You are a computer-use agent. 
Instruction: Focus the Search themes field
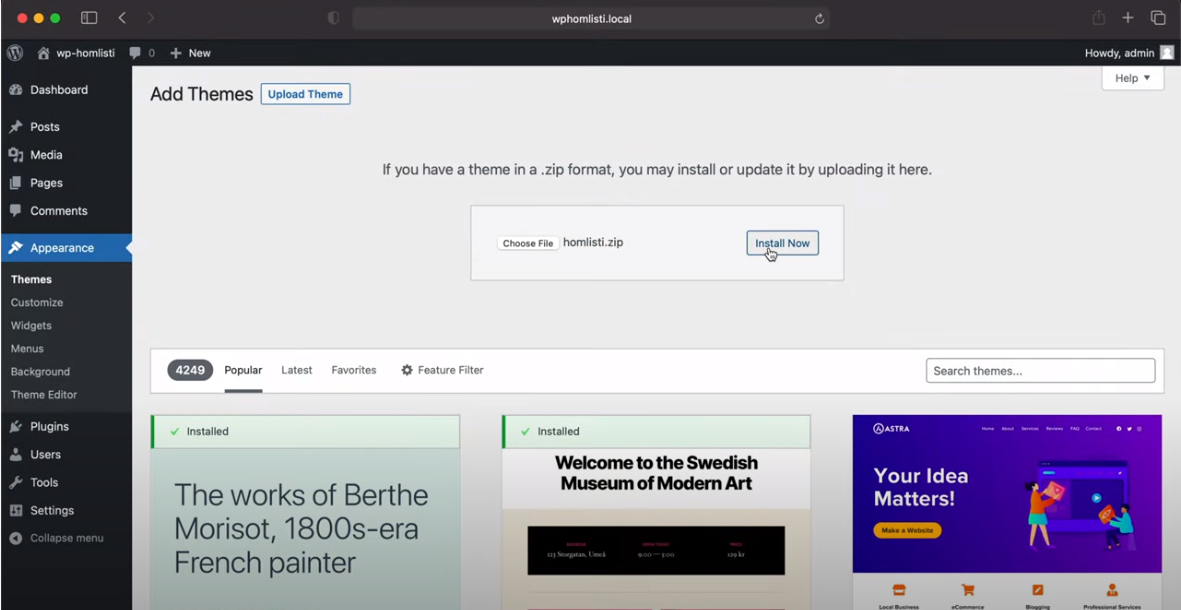pos(1040,371)
